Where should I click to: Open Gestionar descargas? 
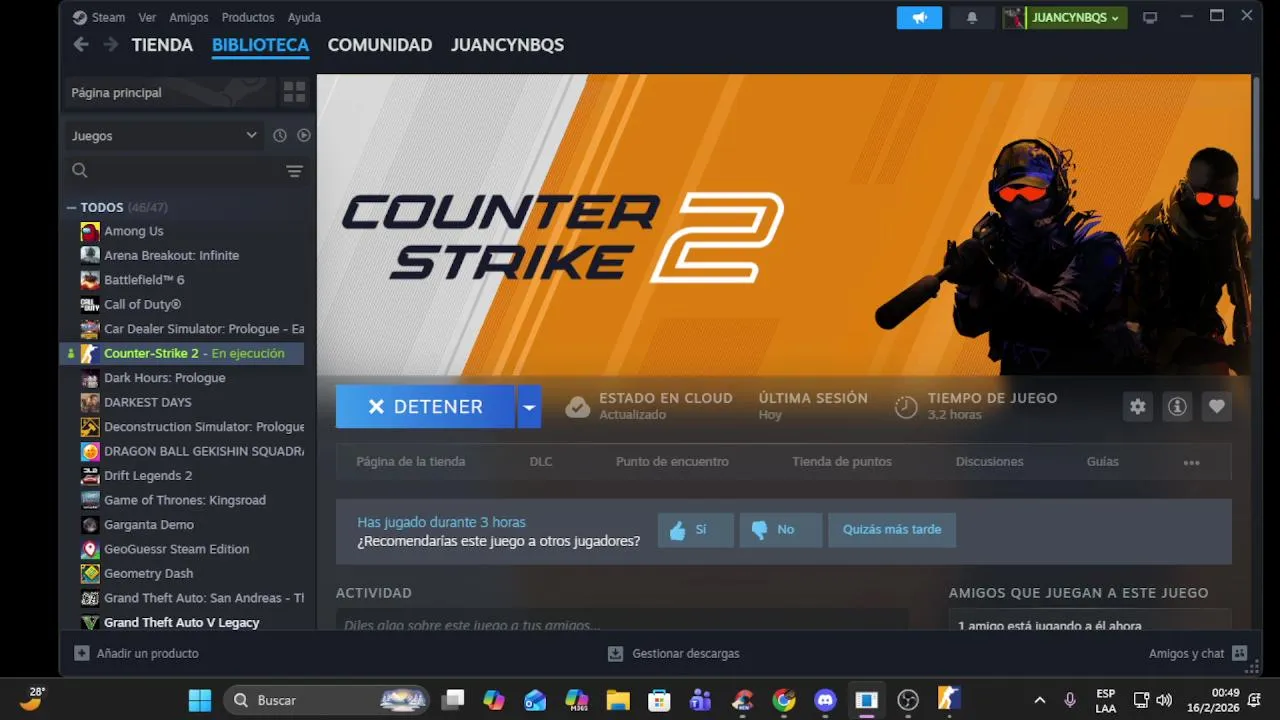pyautogui.click(x=674, y=654)
